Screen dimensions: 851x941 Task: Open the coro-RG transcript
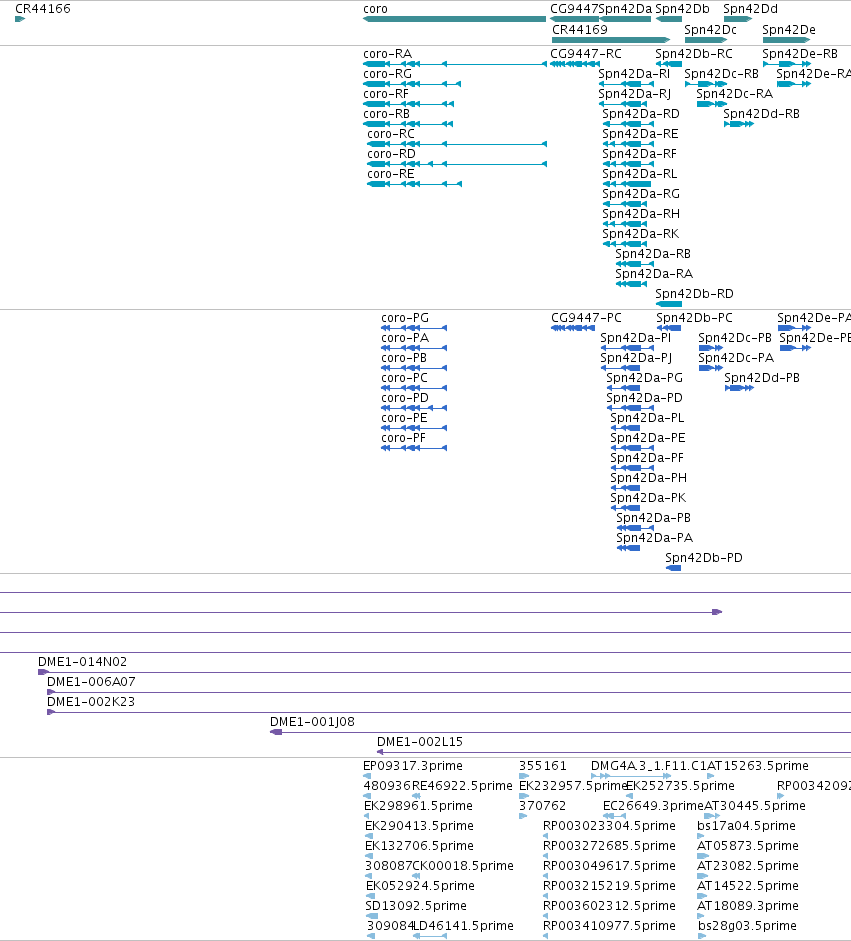pos(412,84)
